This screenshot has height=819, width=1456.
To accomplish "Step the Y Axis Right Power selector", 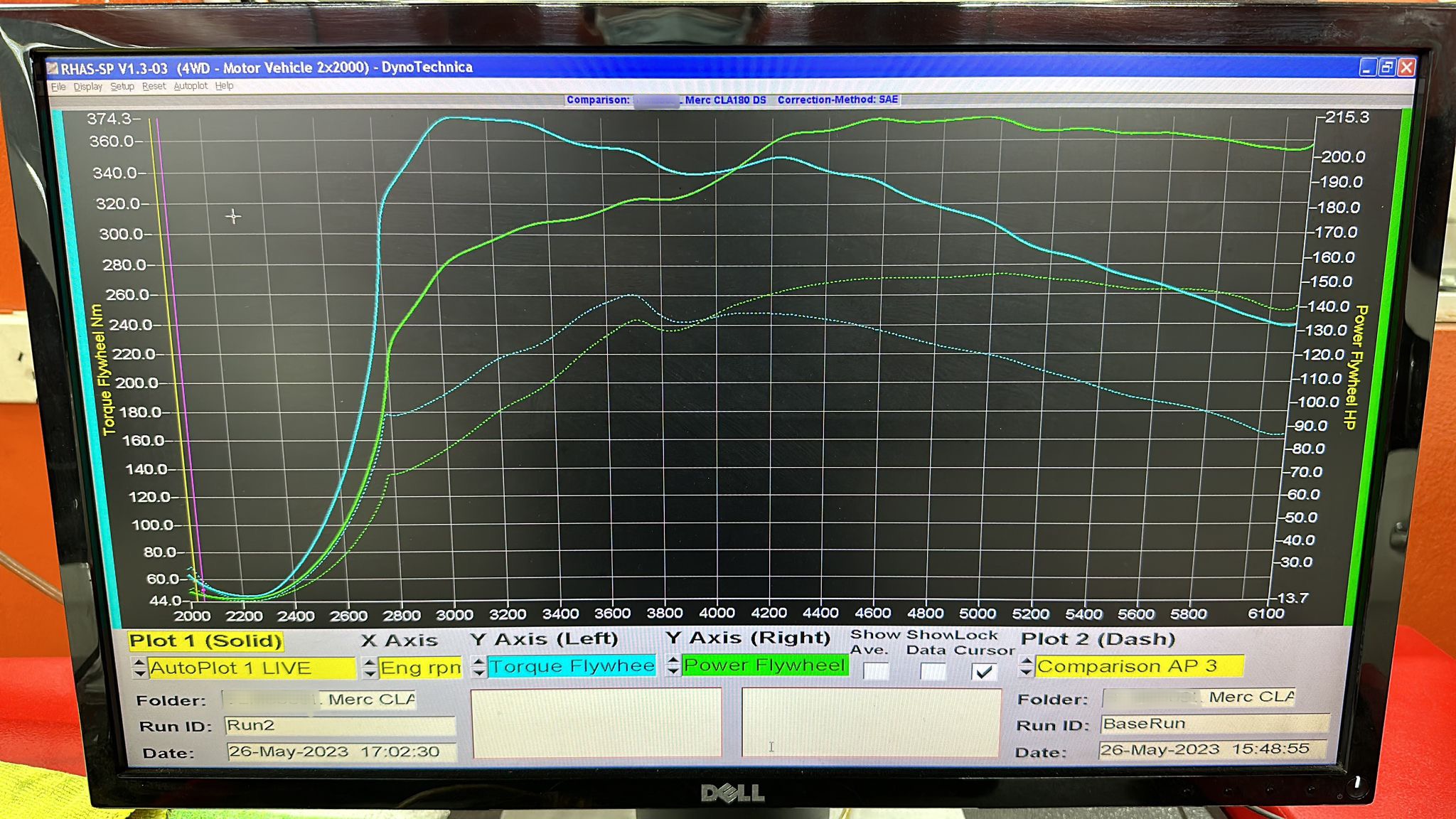I will [x=673, y=665].
